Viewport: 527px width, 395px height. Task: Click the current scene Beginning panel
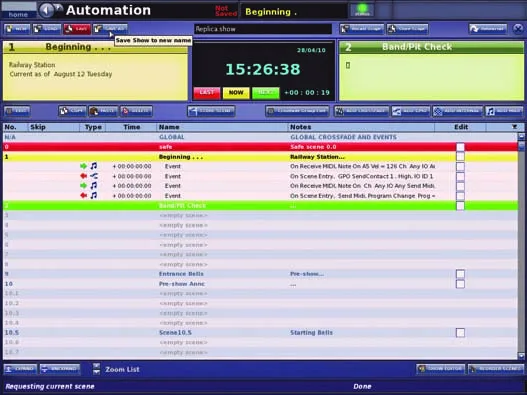95,71
